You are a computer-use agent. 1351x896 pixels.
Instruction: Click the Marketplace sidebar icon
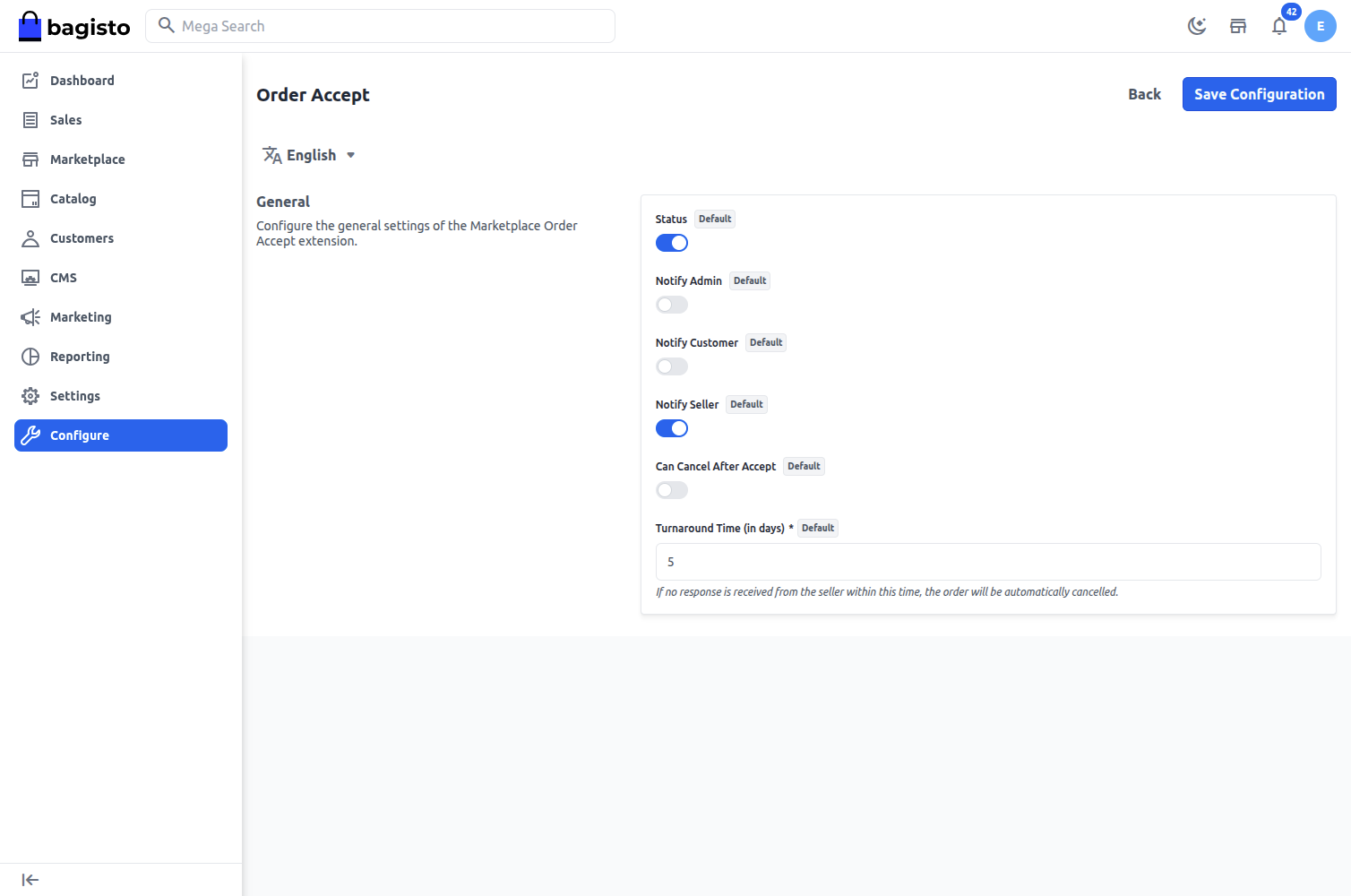pos(30,159)
